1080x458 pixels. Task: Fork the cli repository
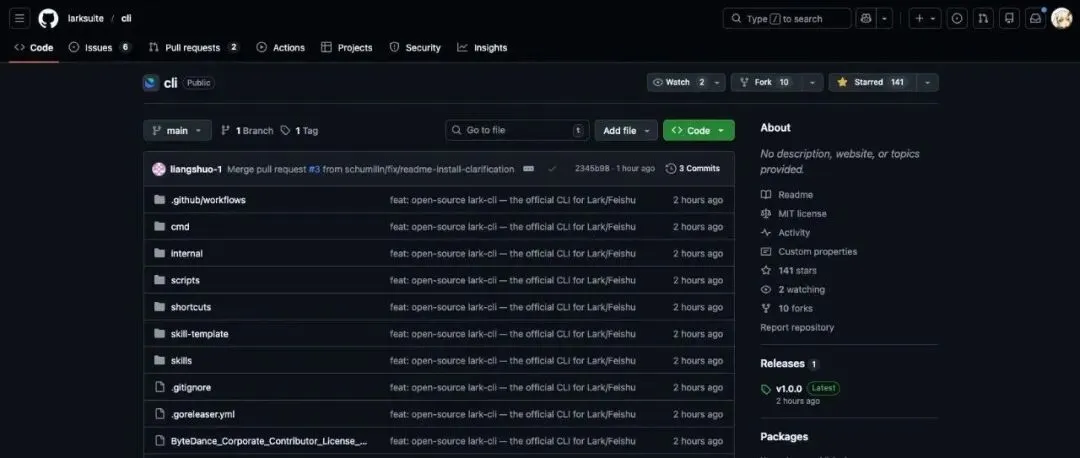click(x=766, y=83)
